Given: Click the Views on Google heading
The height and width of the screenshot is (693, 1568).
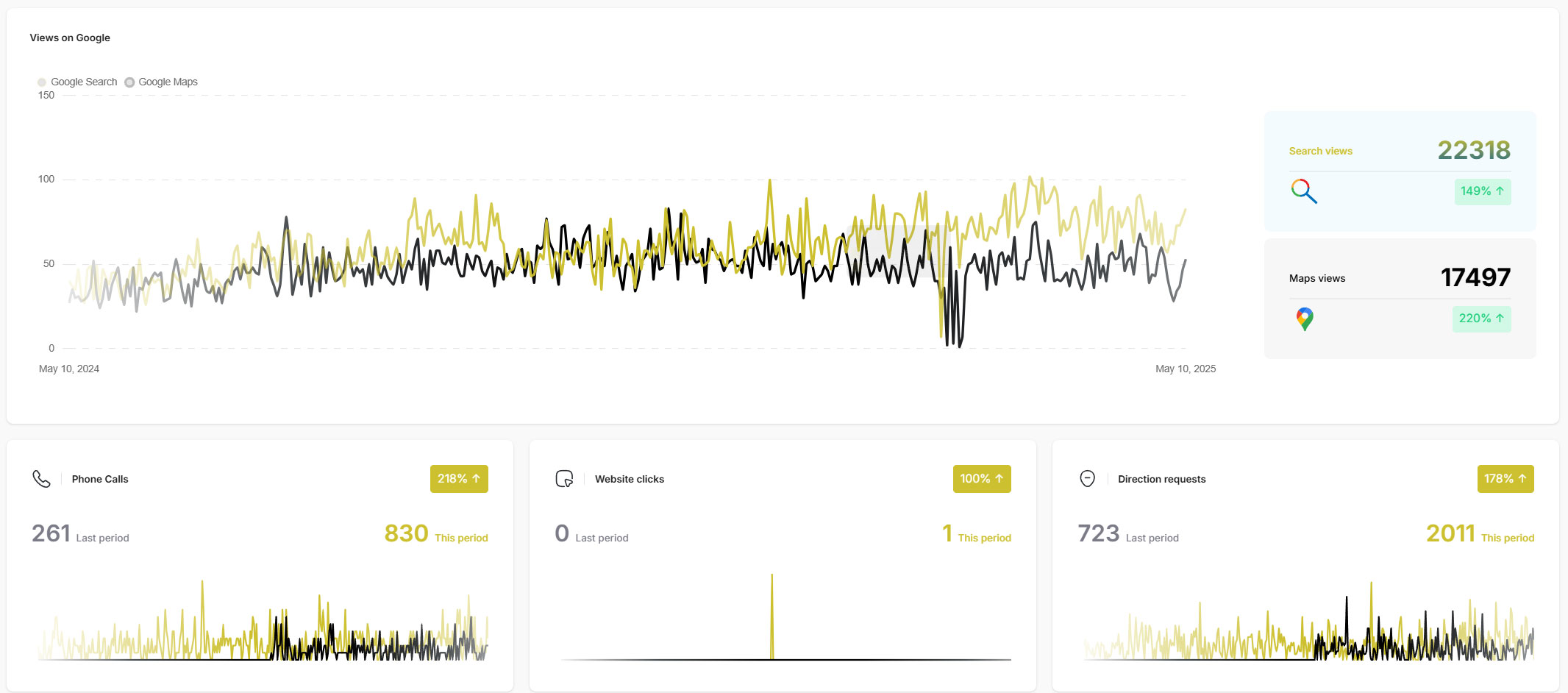Looking at the screenshot, I should pyautogui.click(x=70, y=38).
